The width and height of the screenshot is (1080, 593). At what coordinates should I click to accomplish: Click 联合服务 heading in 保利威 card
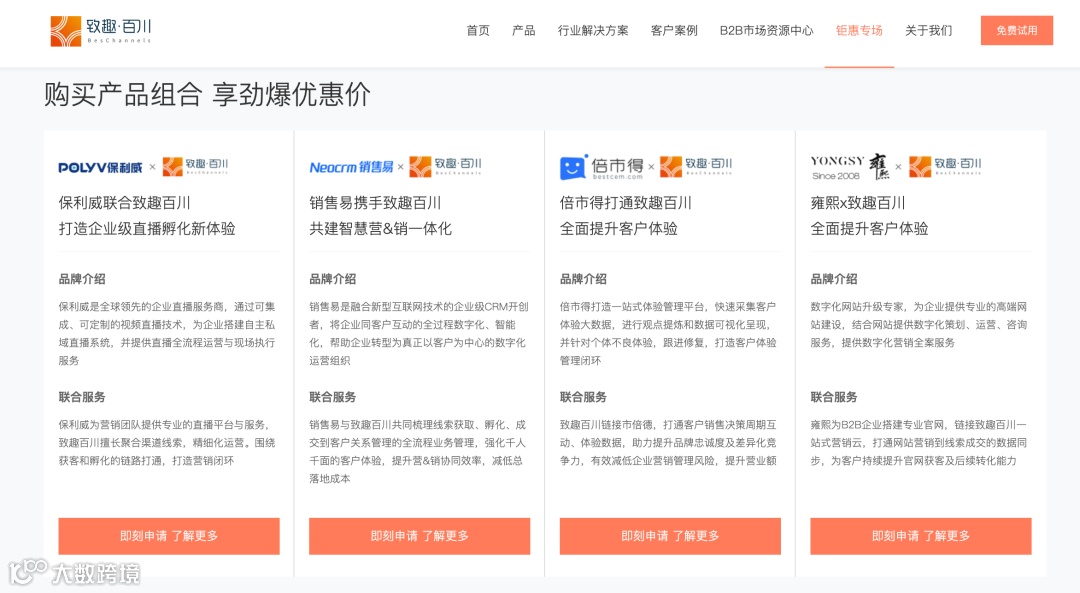(x=82, y=397)
